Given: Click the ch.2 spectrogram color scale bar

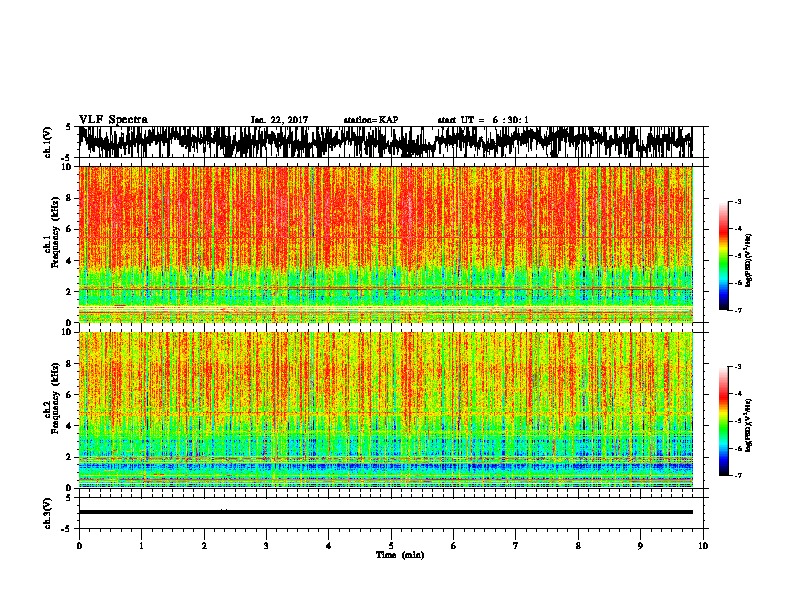Looking at the screenshot, I should (724, 421).
